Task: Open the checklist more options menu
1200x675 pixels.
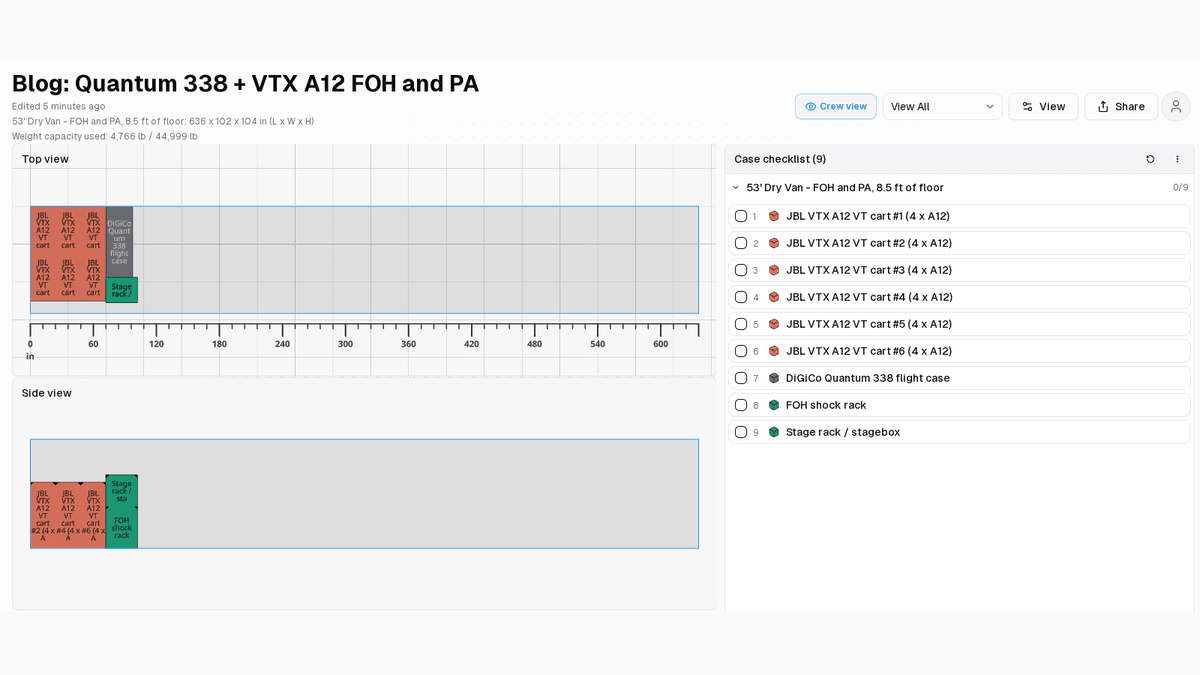Action: [1177, 159]
